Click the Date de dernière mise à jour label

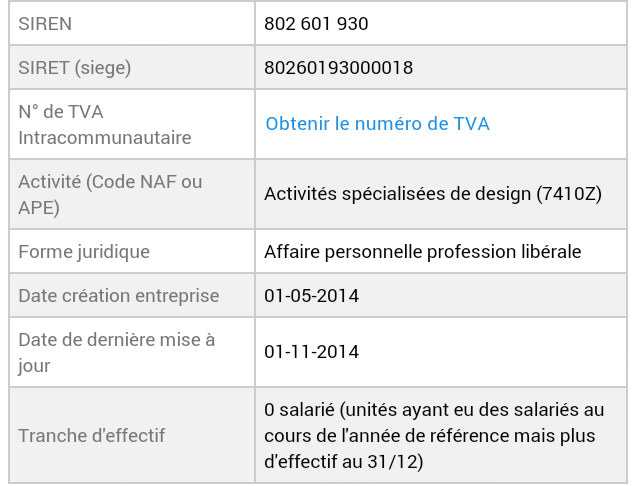coord(116,353)
